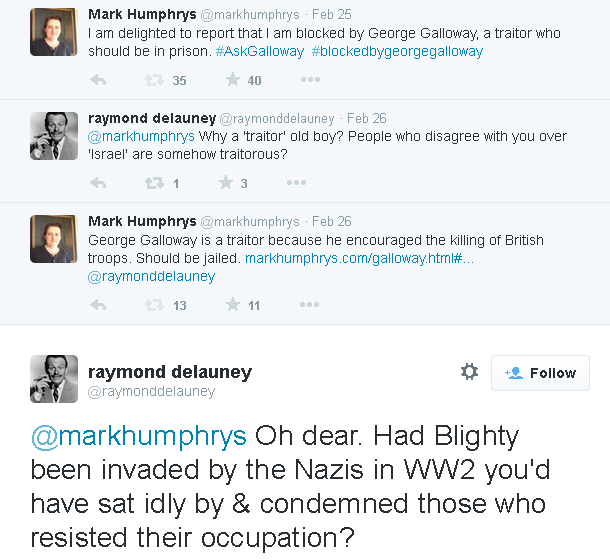This screenshot has height=560, width=610.
Task: Click @markhumphrys mention in the main tweet
Action: click(139, 437)
